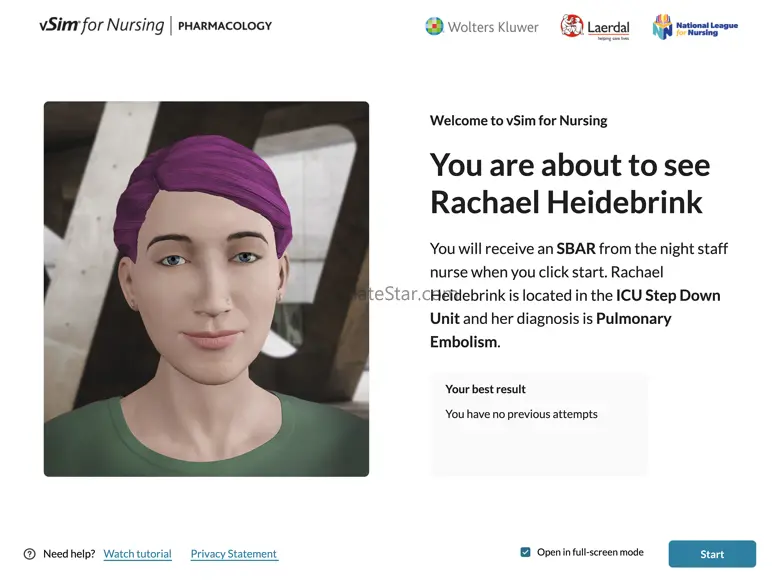Click the PHARMACOLOGY header label

click(x=225, y=26)
